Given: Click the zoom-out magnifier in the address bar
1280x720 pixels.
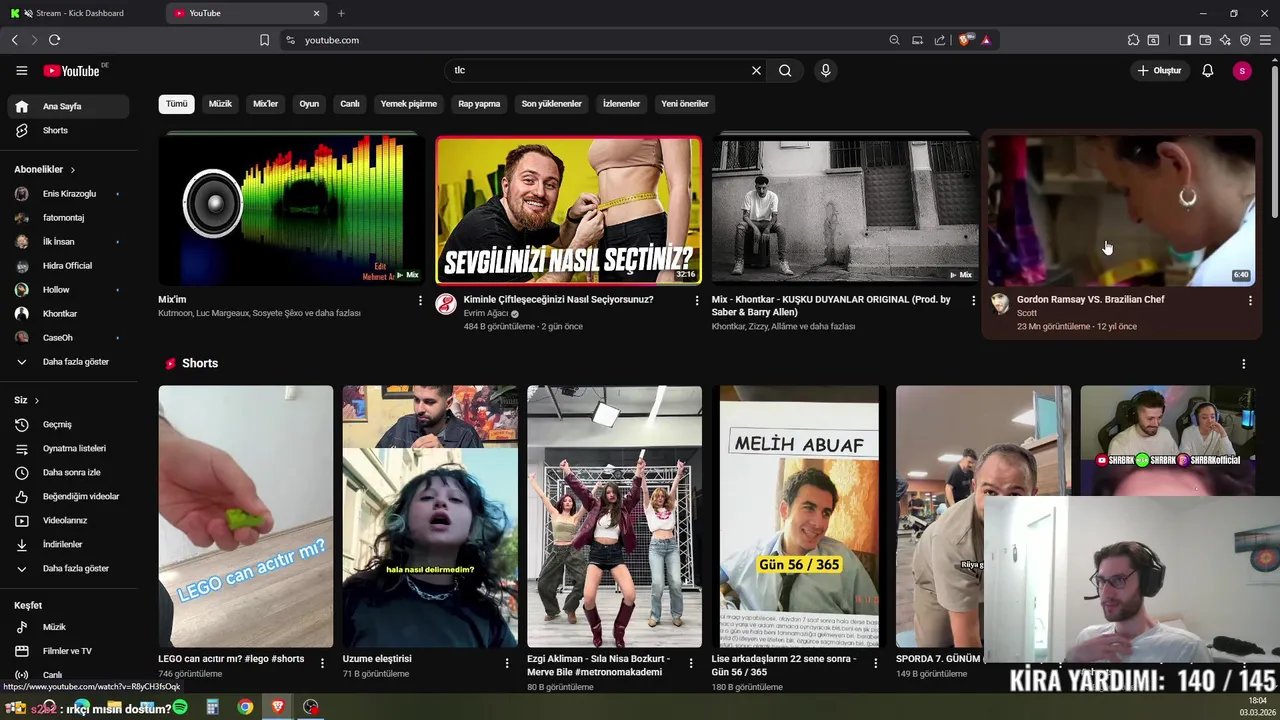Looking at the screenshot, I should pyautogui.click(x=894, y=40).
